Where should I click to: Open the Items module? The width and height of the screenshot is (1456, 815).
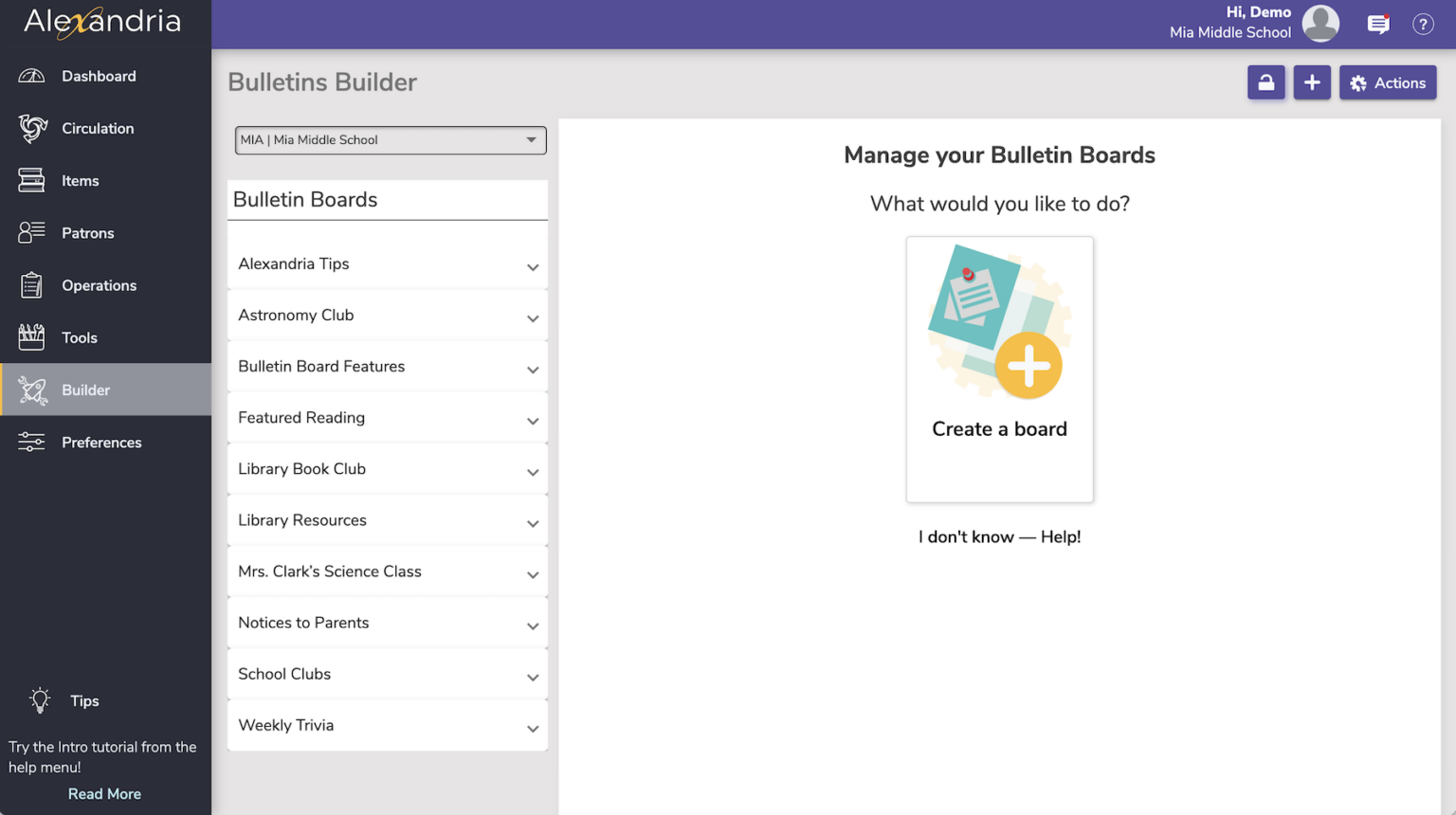80,180
